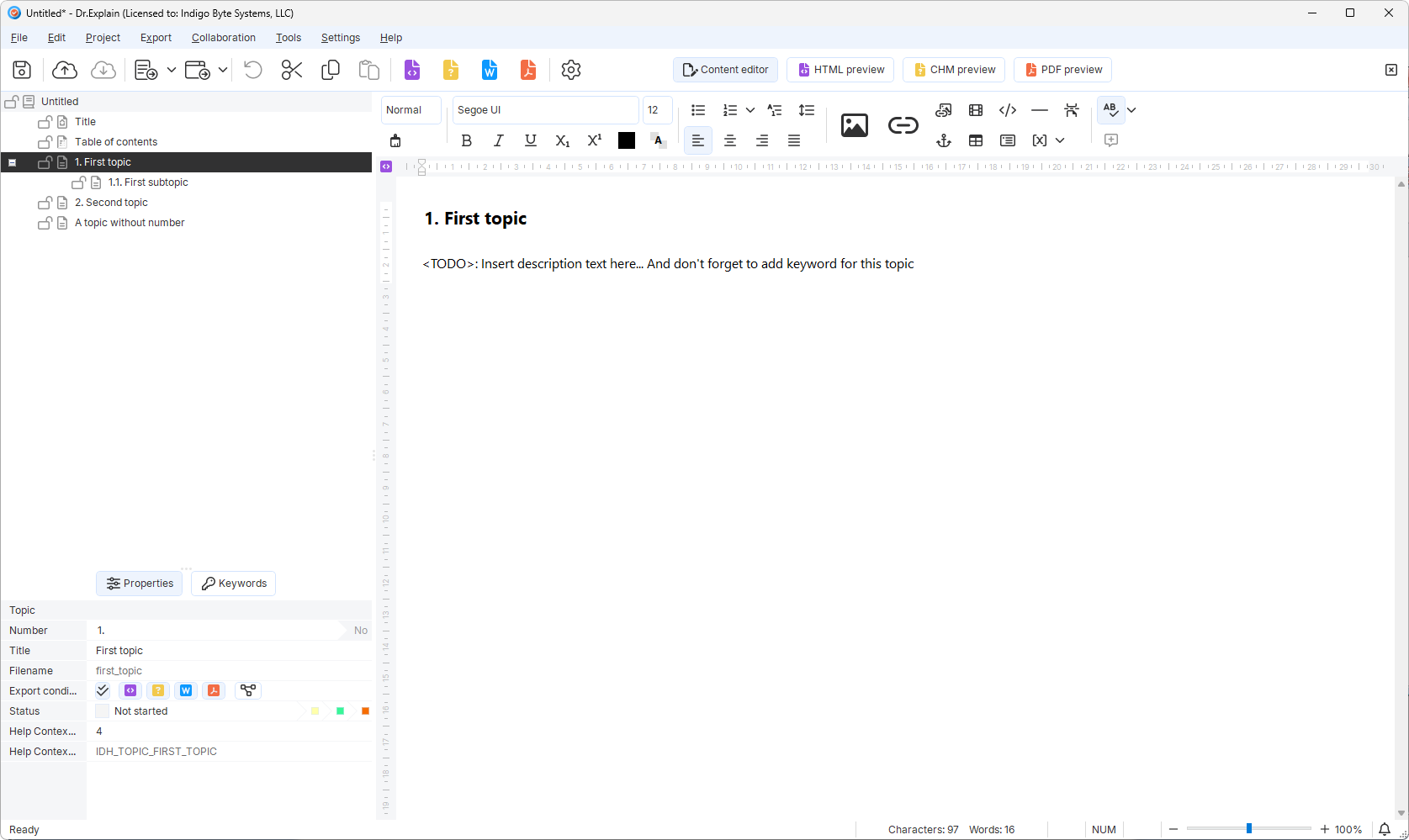This screenshot has height=840, width=1409.
Task: Click the Filename field first_topic
Action: [229, 671]
